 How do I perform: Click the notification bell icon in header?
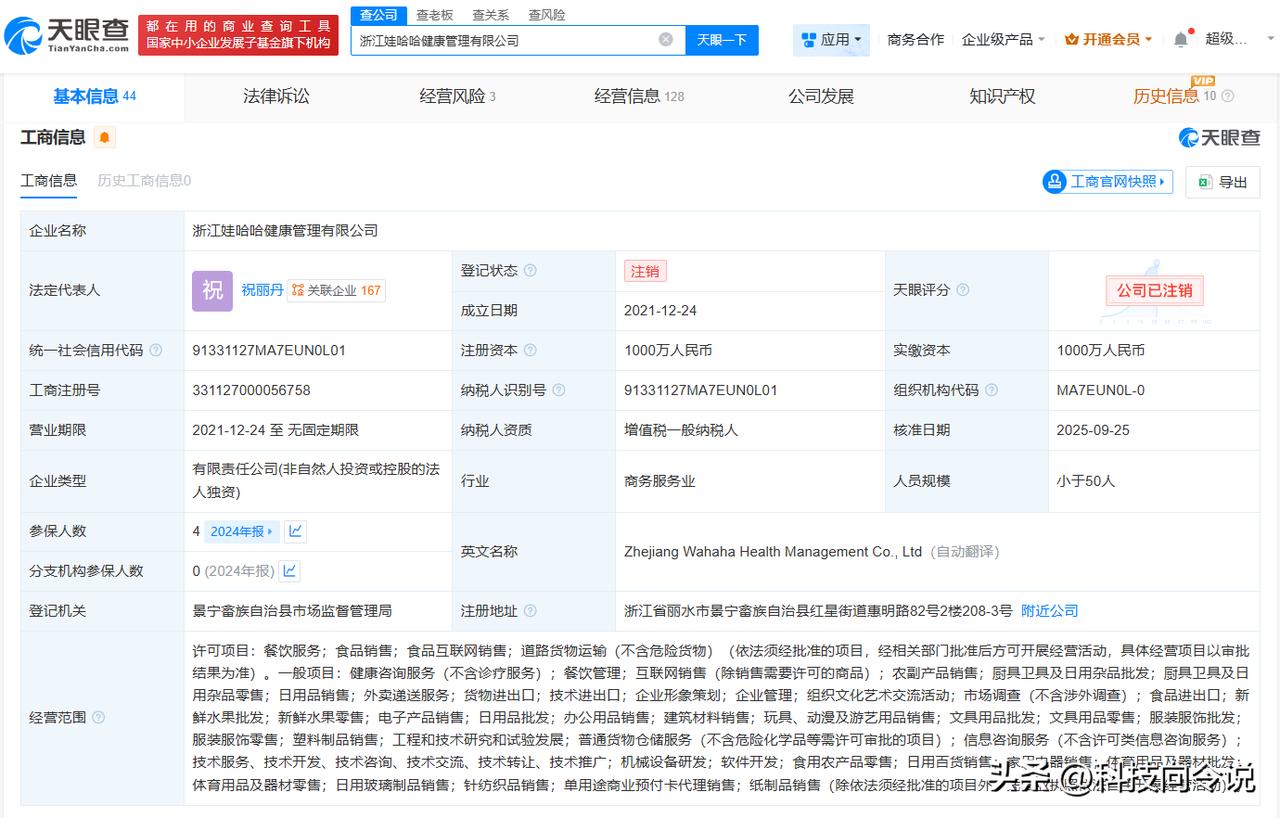(x=1181, y=39)
